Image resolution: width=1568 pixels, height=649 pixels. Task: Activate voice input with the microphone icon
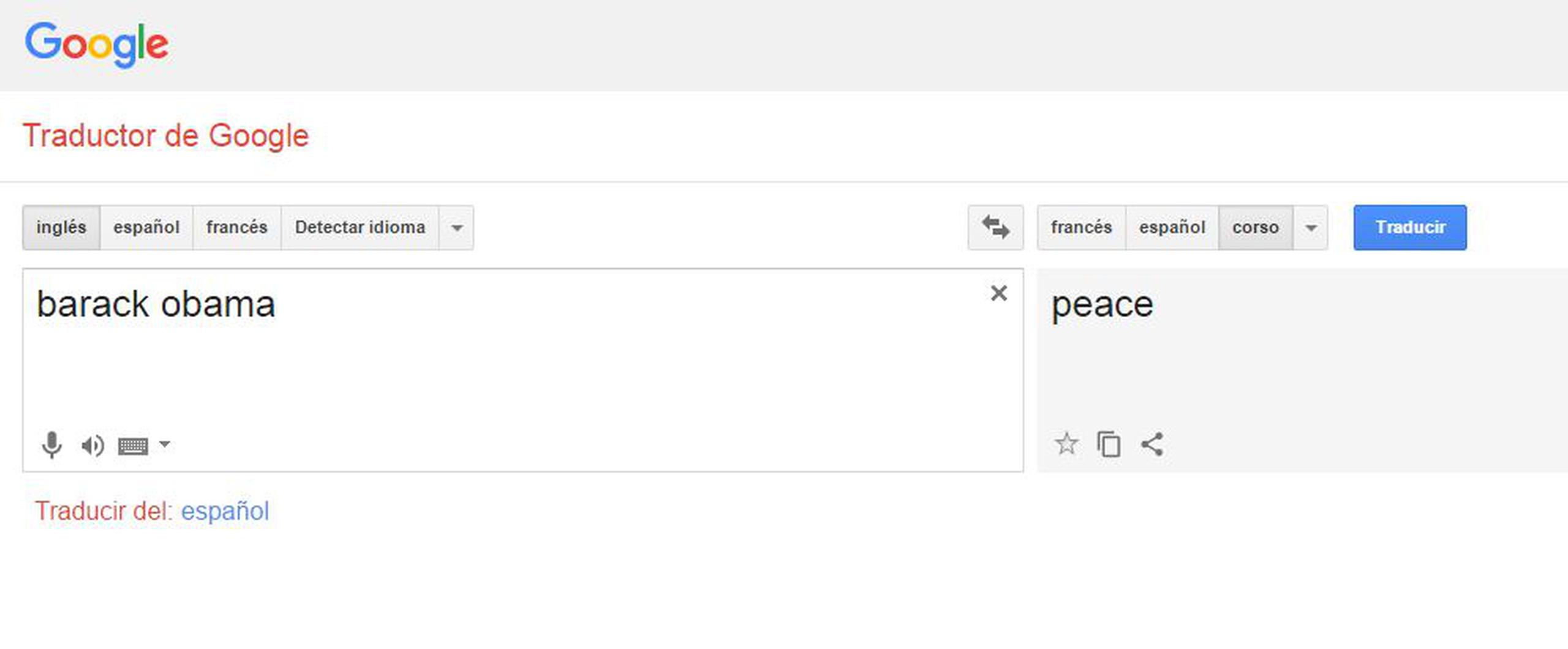[x=51, y=445]
